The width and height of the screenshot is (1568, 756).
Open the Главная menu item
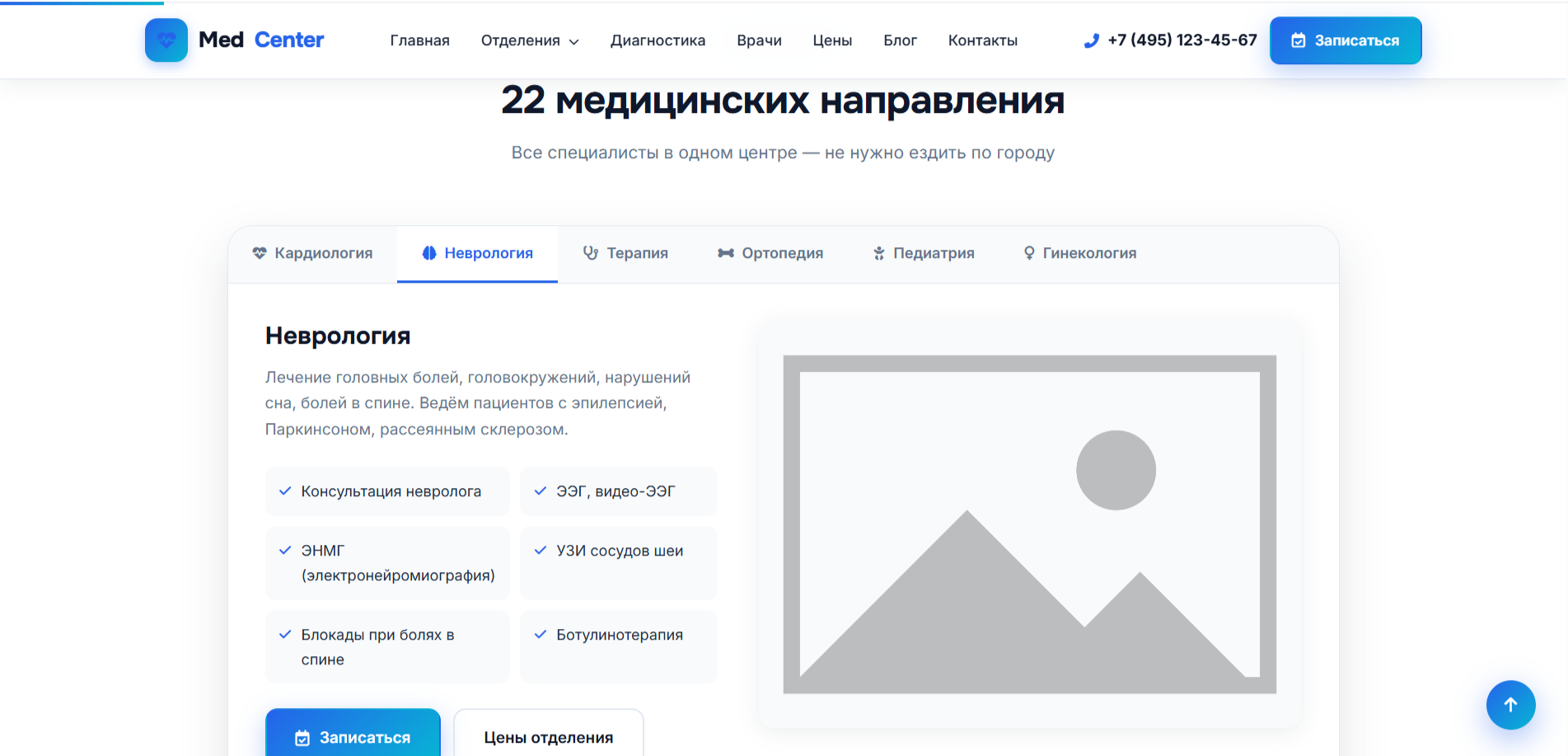click(x=420, y=40)
